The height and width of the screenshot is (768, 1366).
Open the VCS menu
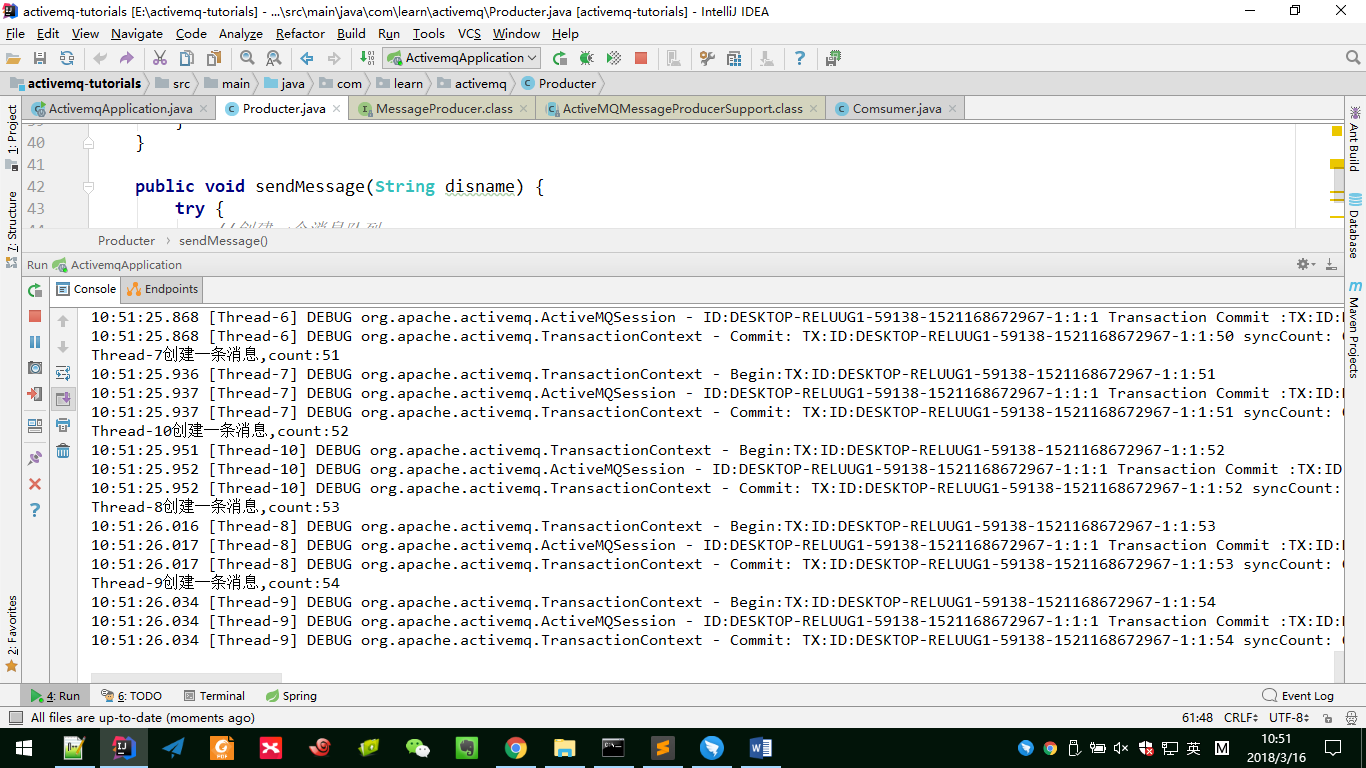click(469, 33)
